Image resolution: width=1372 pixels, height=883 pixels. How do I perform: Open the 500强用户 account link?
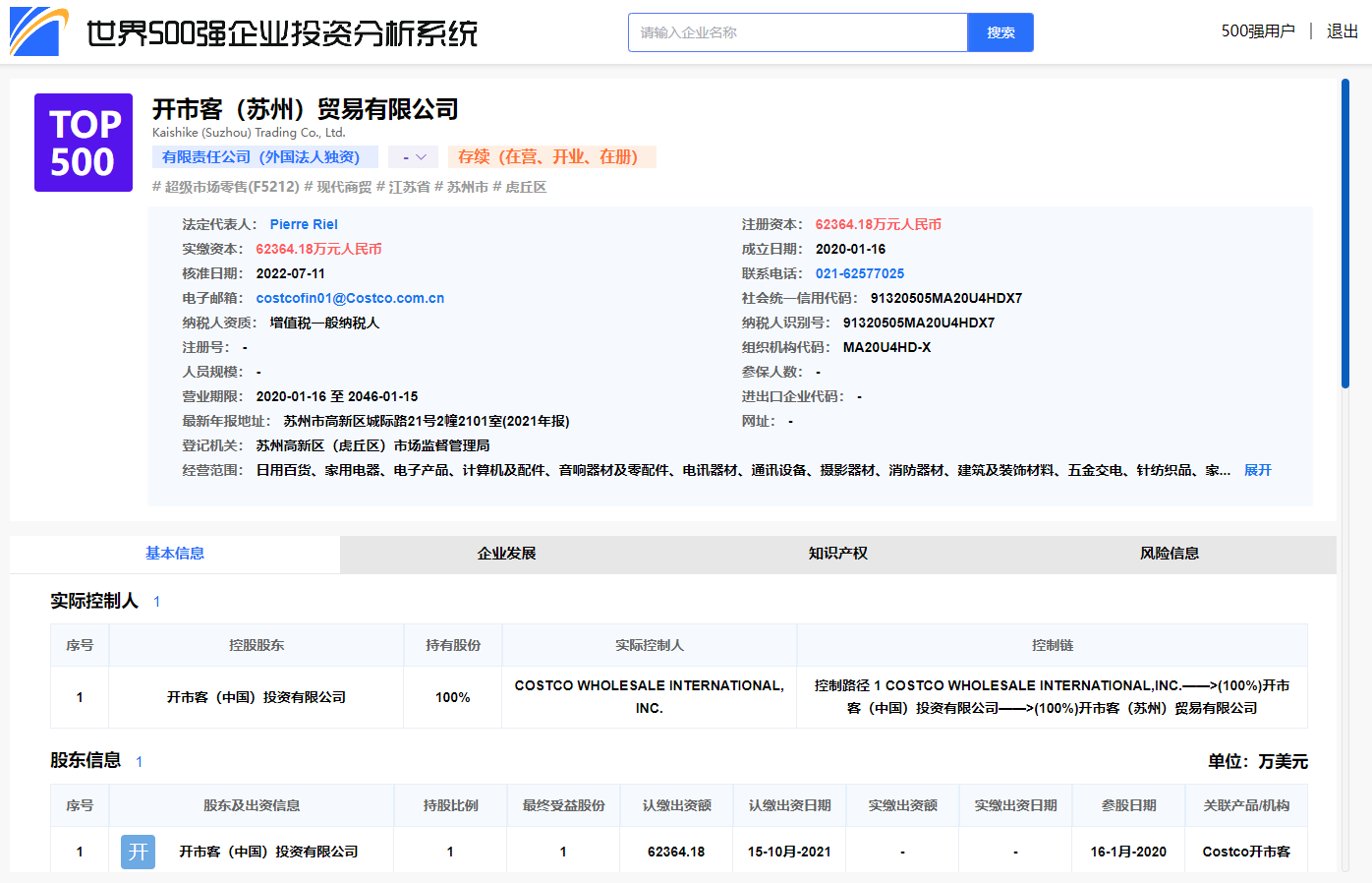1258,31
